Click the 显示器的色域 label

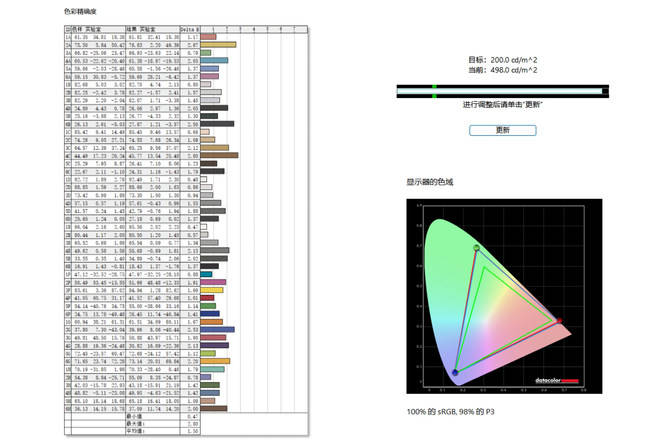pos(430,182)
